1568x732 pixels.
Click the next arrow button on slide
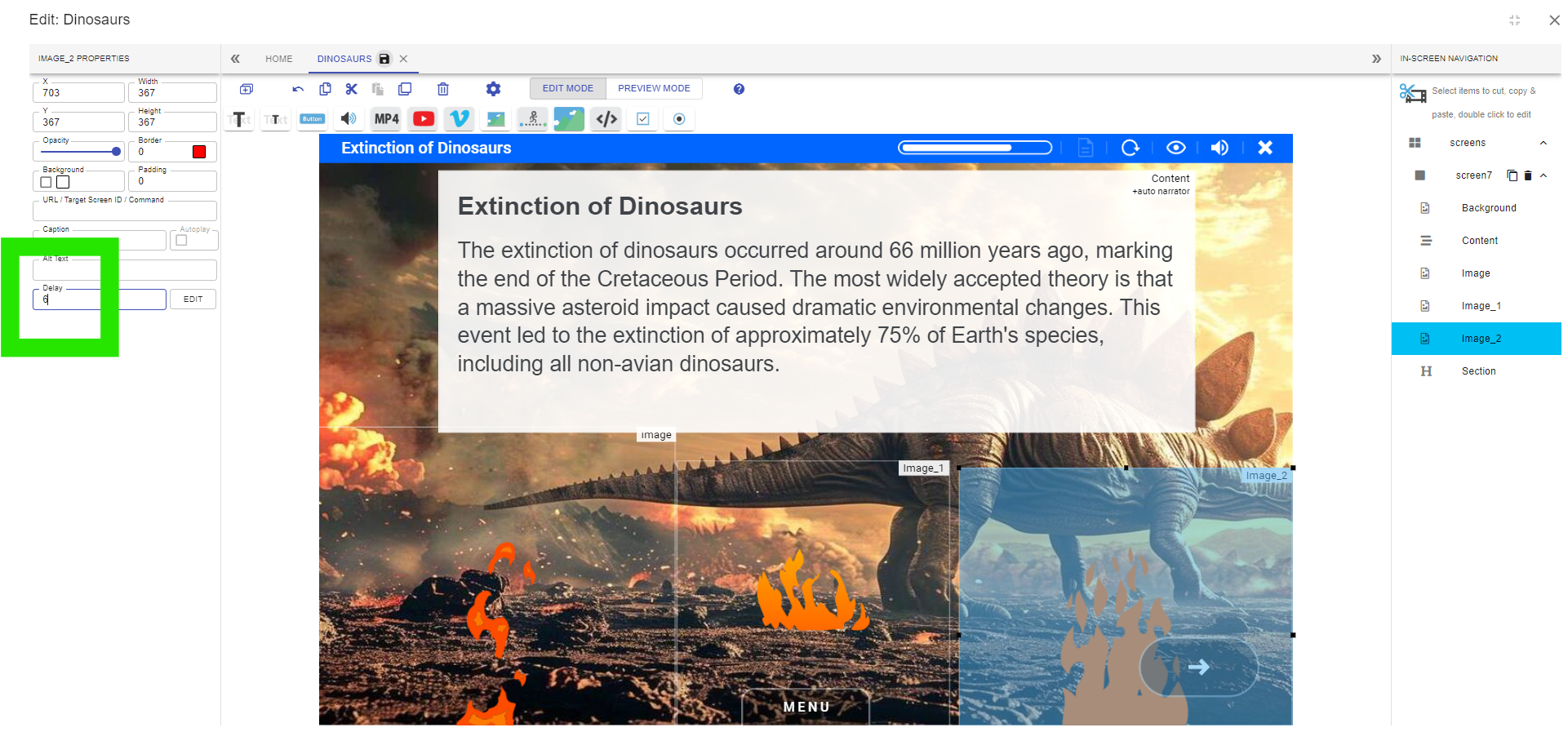pos(1198,667)
